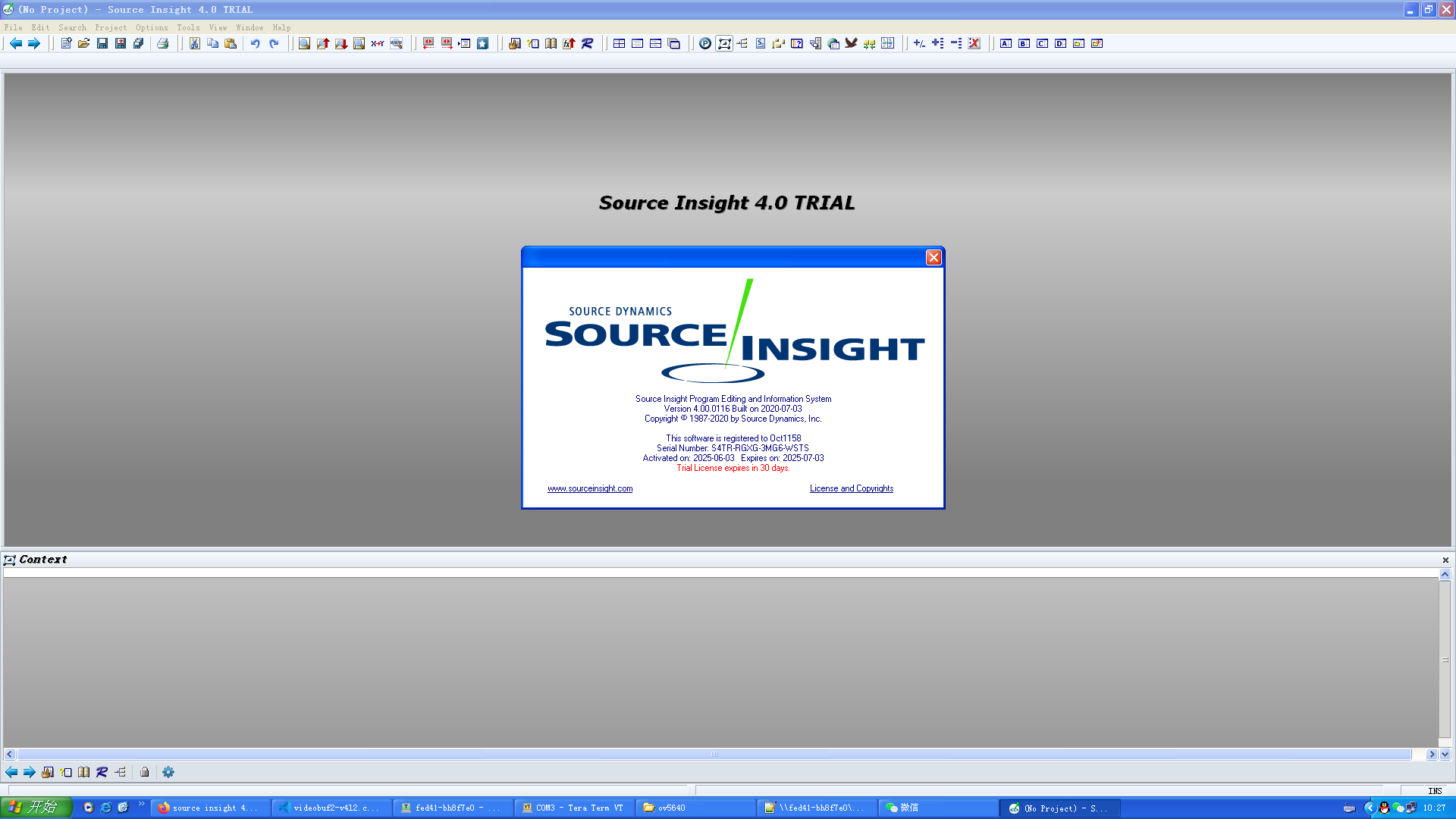Click the red X outline toolbar icon

[974, 43]
